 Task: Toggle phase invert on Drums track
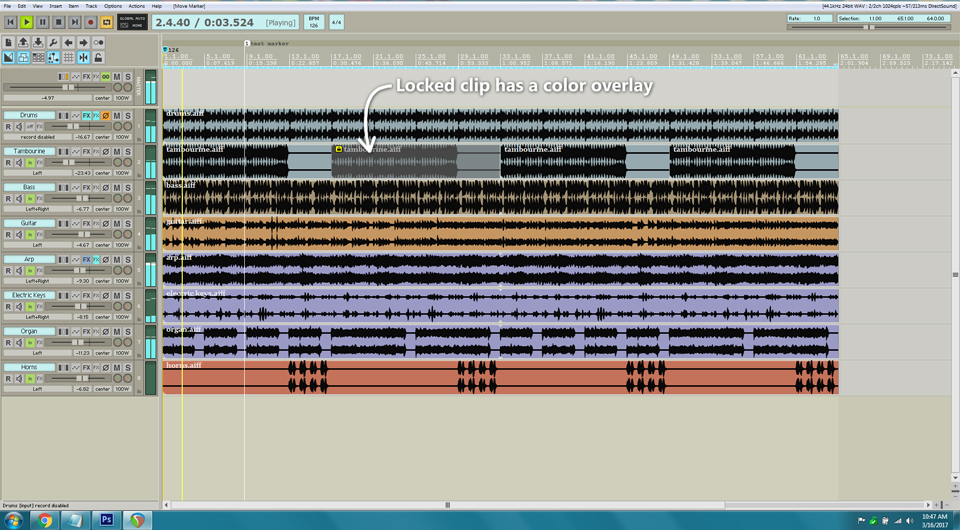pos(105,116)
